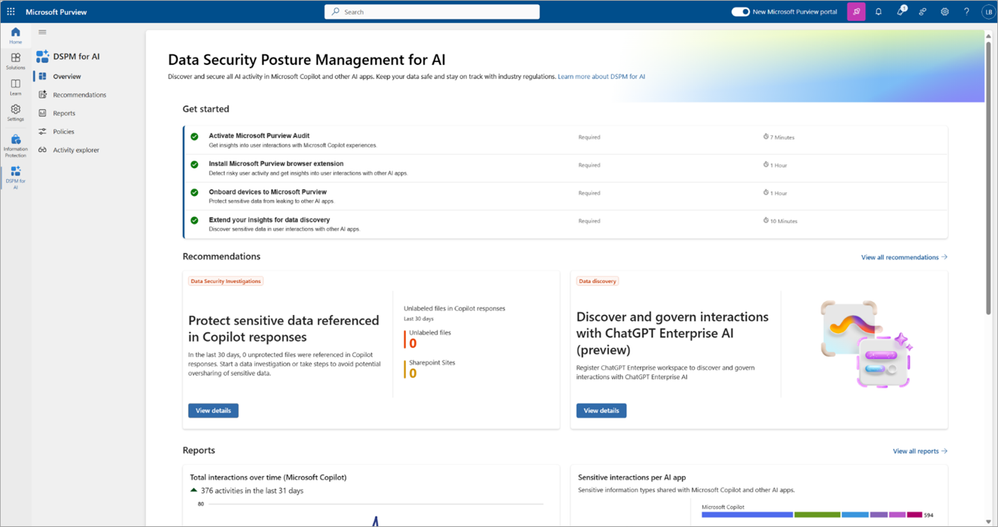The width and height of the screenshot is (998, 527).
Task: Select Overview in DSPM menu
Action: coord(67,76)
